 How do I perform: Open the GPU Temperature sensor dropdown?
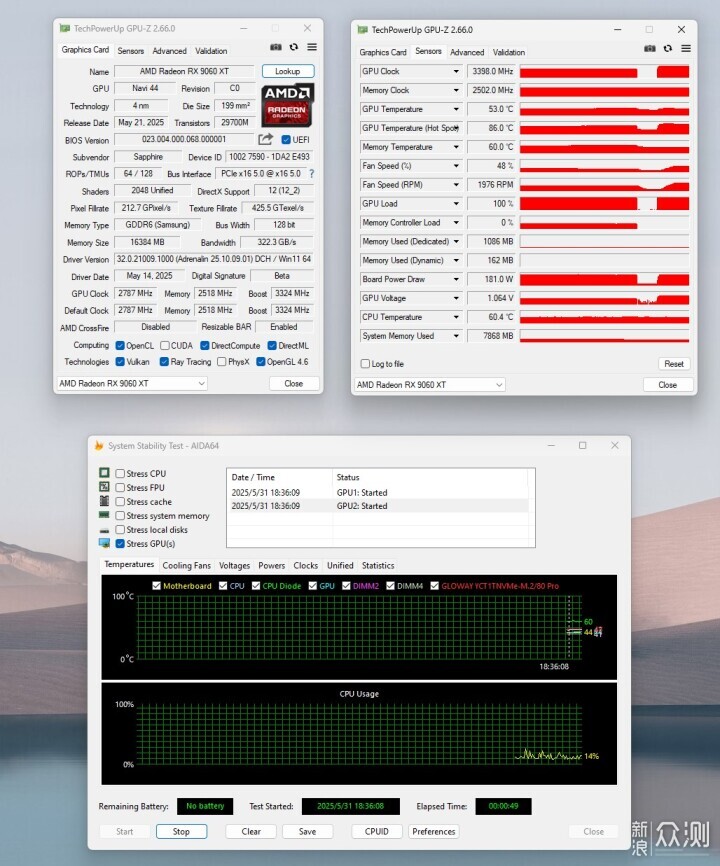(x=456, y=109)
